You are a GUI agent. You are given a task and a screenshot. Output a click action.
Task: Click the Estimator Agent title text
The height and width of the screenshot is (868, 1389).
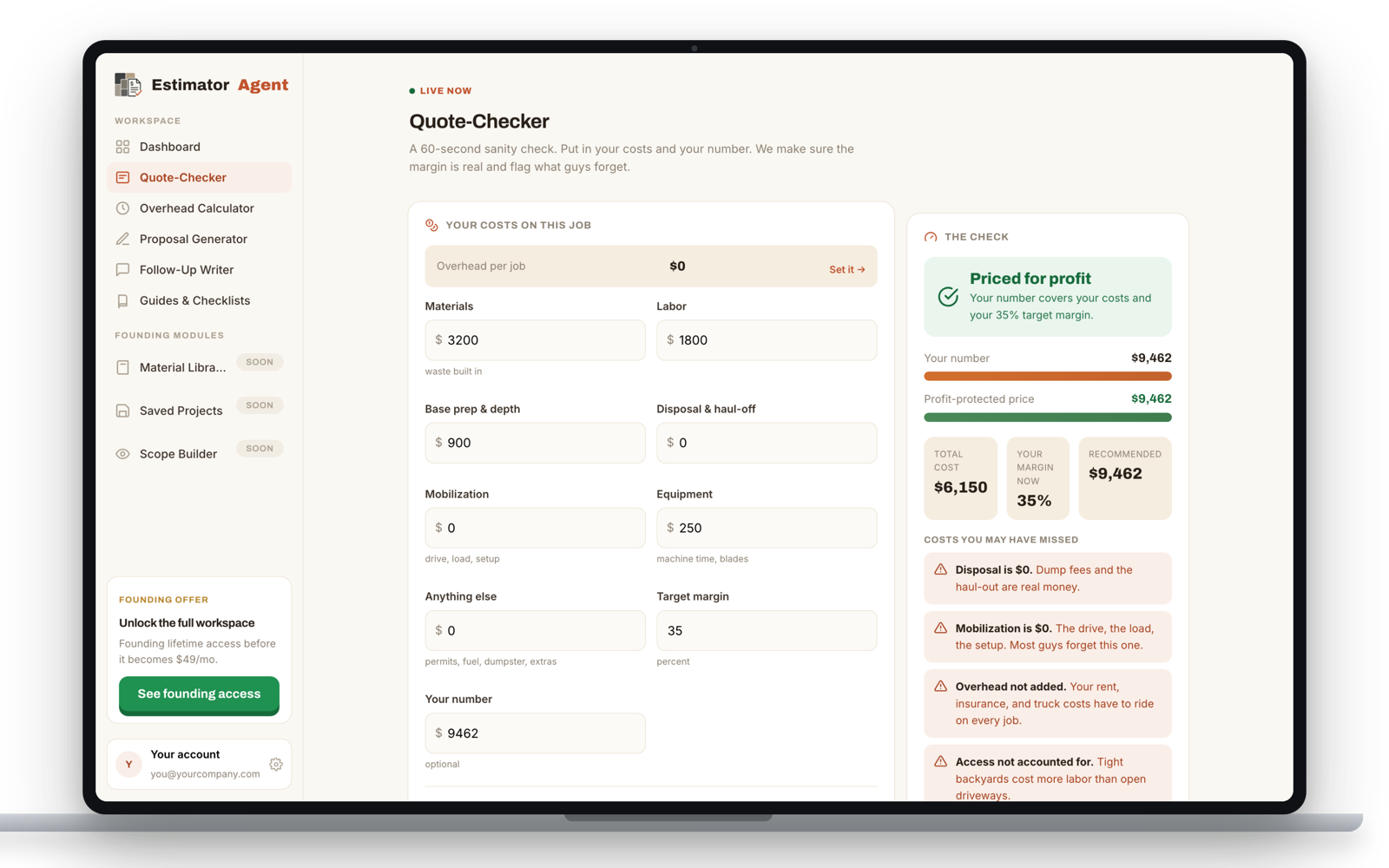(220, 85)
